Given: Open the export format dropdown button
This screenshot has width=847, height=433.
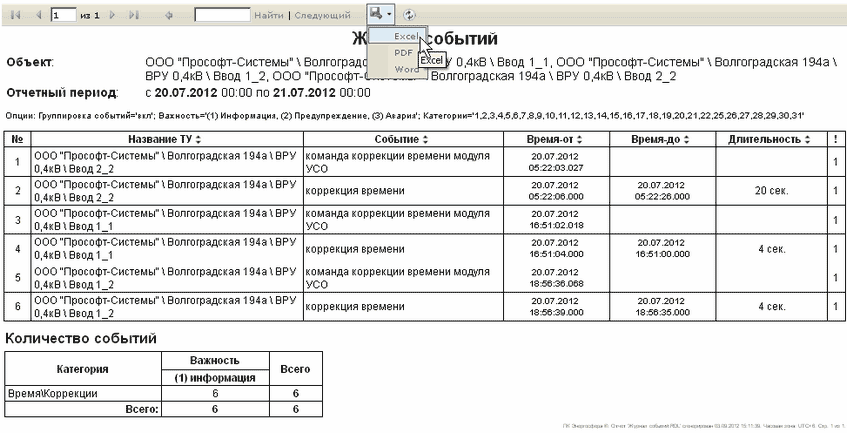Looking at the screenshot, I should pos(381,13).
